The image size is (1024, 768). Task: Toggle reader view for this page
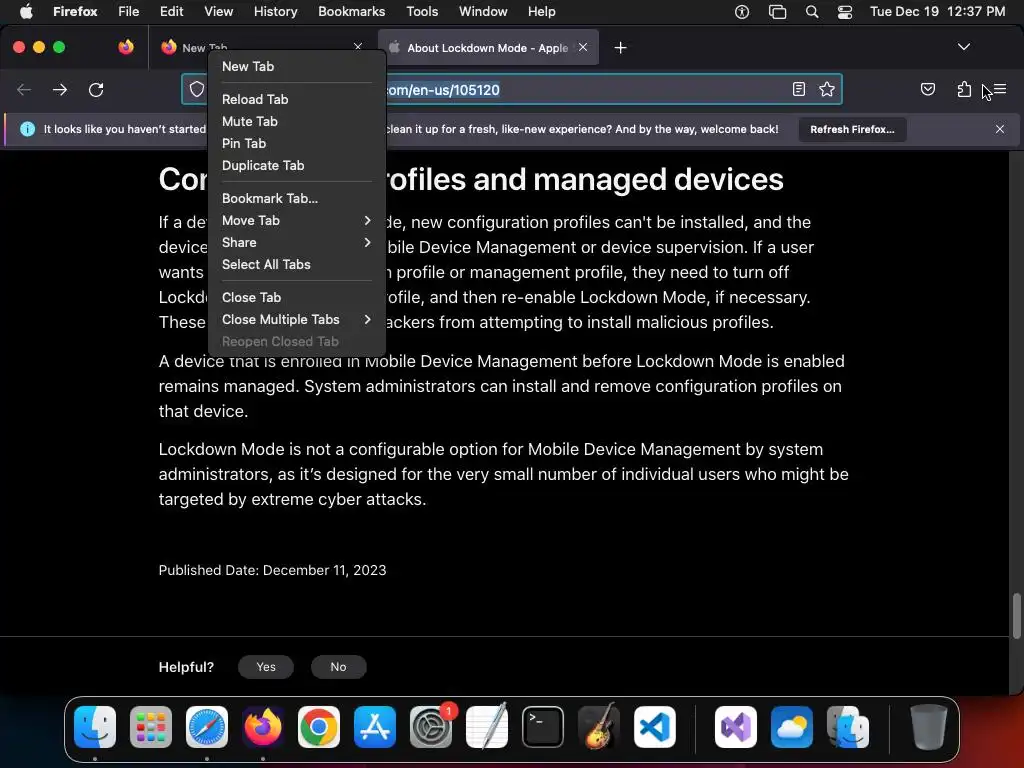tap(798, 89)
